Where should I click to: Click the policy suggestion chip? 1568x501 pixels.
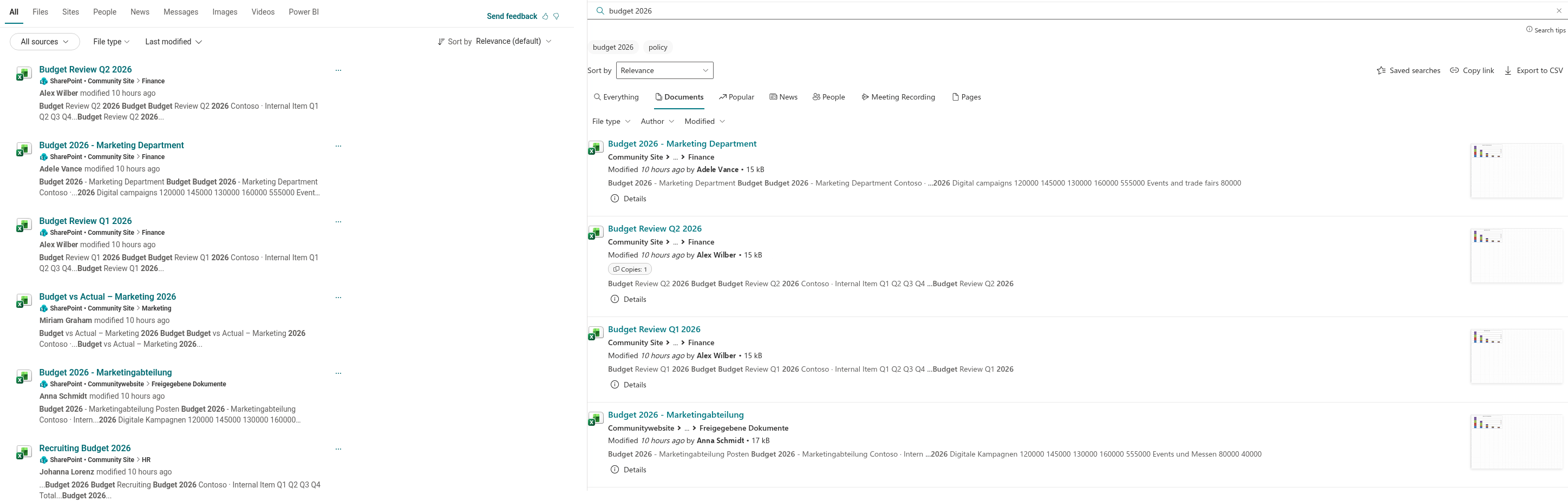[x=658, y=48]
